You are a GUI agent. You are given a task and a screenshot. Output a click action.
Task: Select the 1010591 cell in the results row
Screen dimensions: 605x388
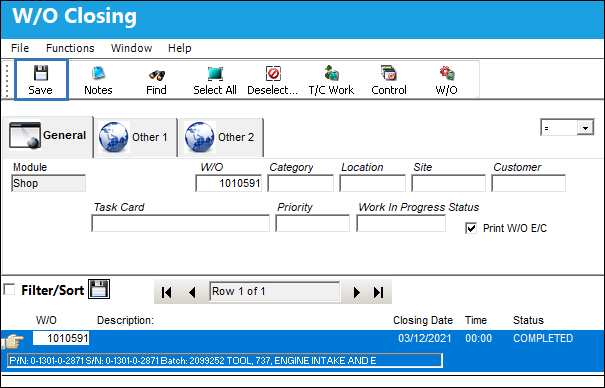[61, 338]
